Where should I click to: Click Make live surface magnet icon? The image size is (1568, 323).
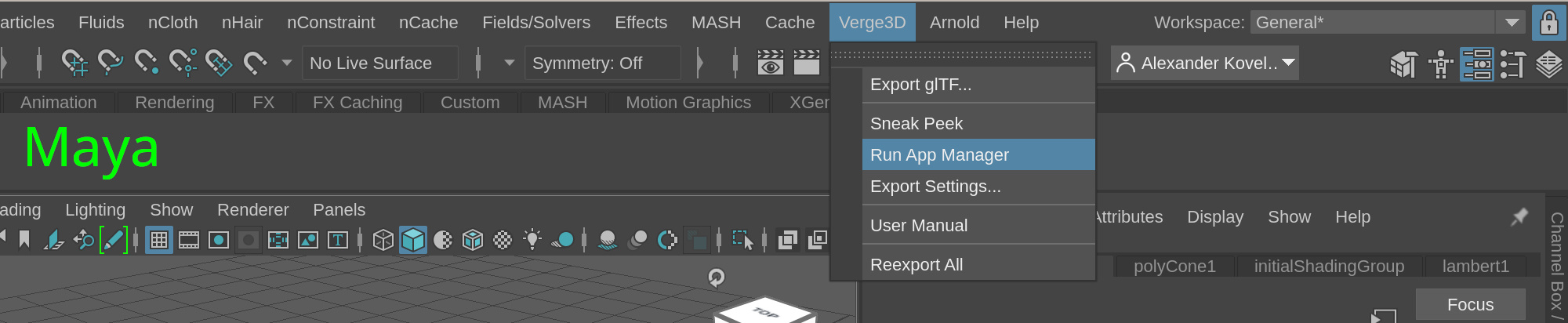(255, 62)
